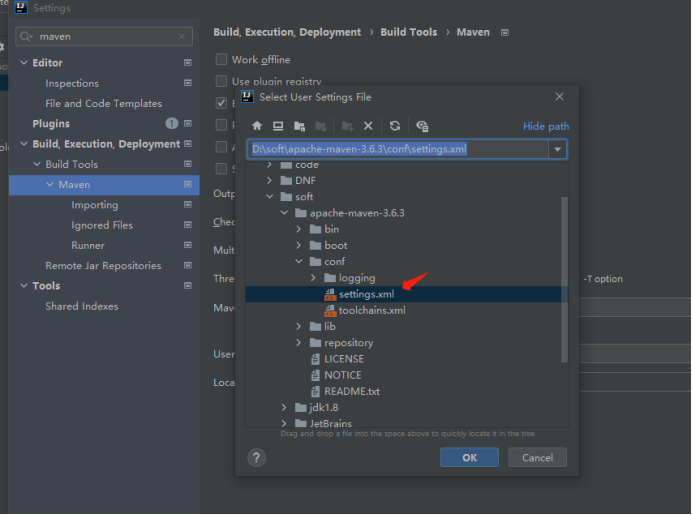Select Runner under Maven
Screen dimensions: 692x515
pos(88,245)
